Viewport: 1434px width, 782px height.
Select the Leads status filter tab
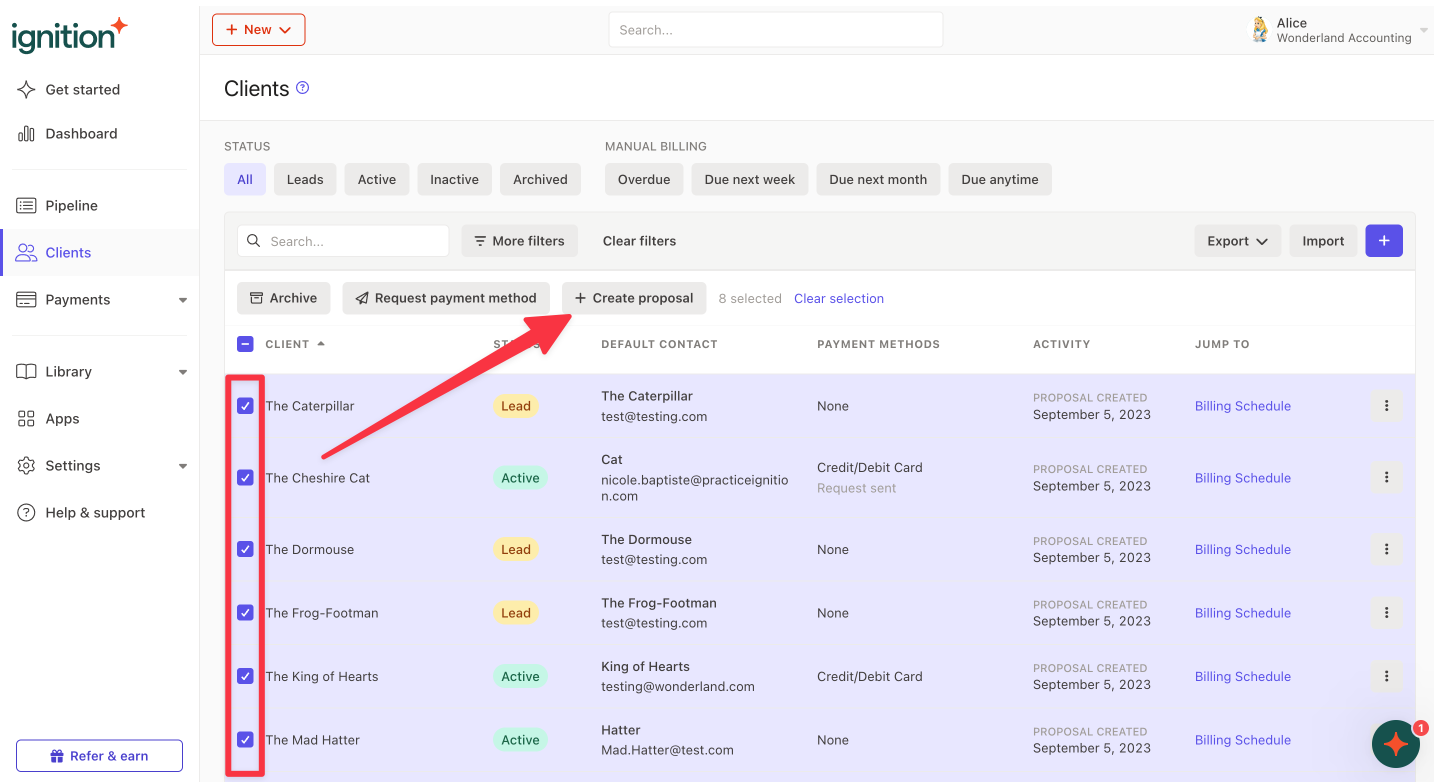click(305, 180)
